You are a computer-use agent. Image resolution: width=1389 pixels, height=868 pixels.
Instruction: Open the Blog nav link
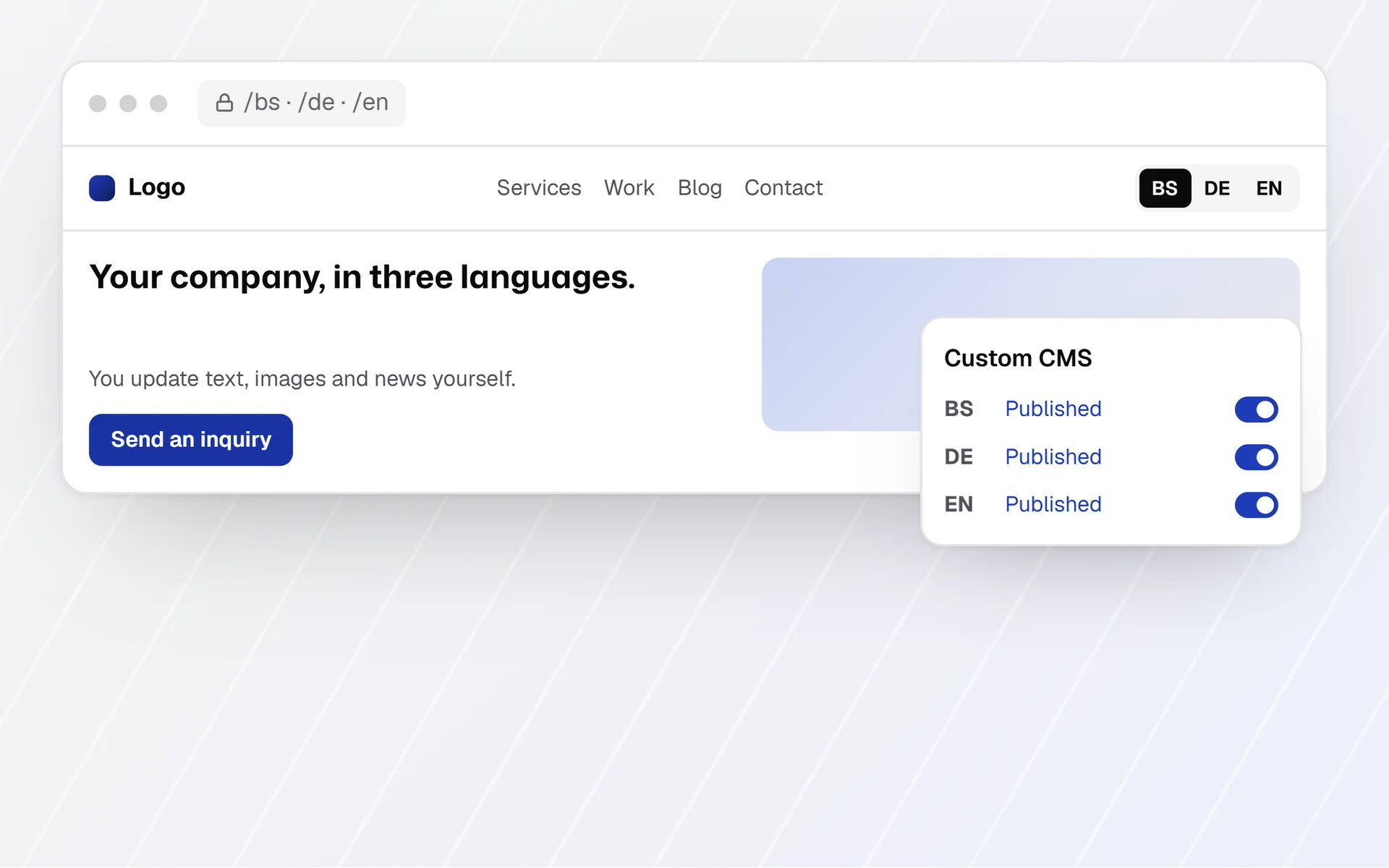(x=700, y=188)
